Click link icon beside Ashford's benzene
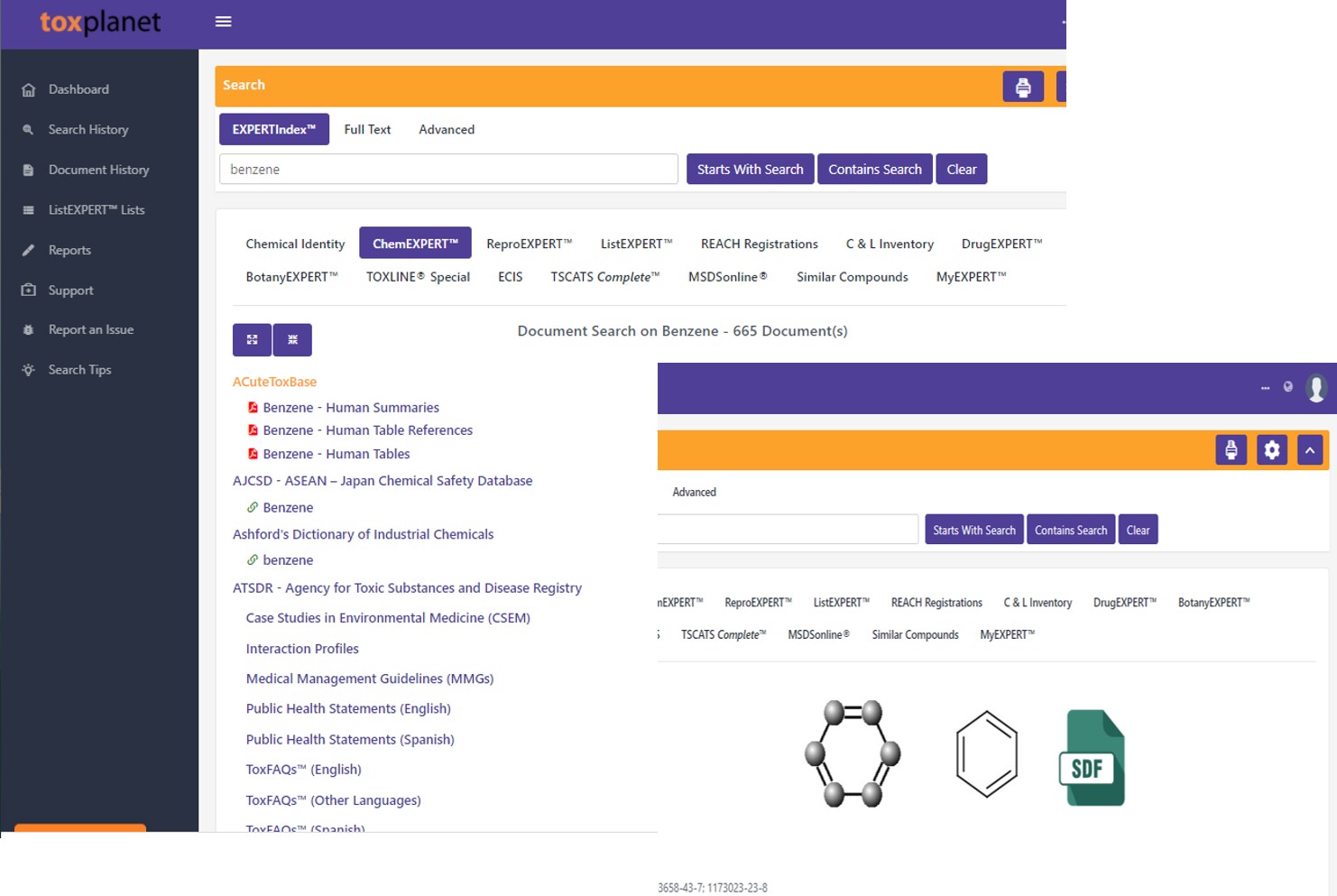The width and height of the screenshot is (1337, 896). (253, 560)
